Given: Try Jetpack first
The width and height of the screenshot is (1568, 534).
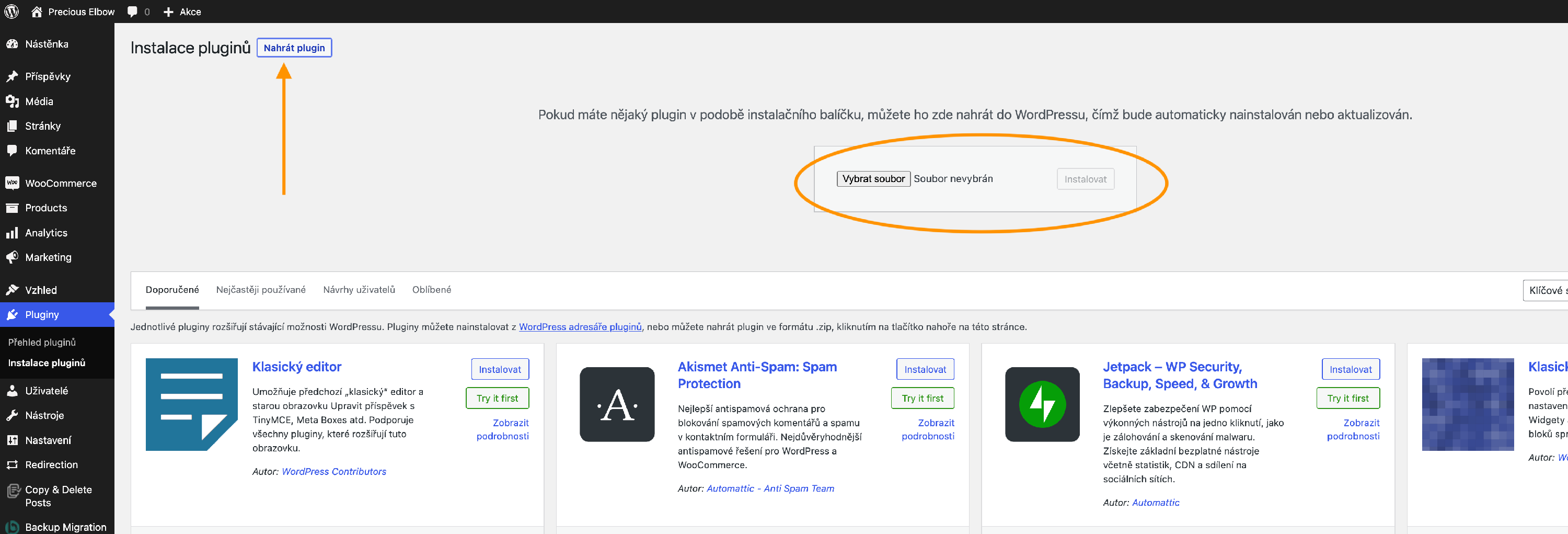Looking at the screenshot, I should [x=1347, y=398].
